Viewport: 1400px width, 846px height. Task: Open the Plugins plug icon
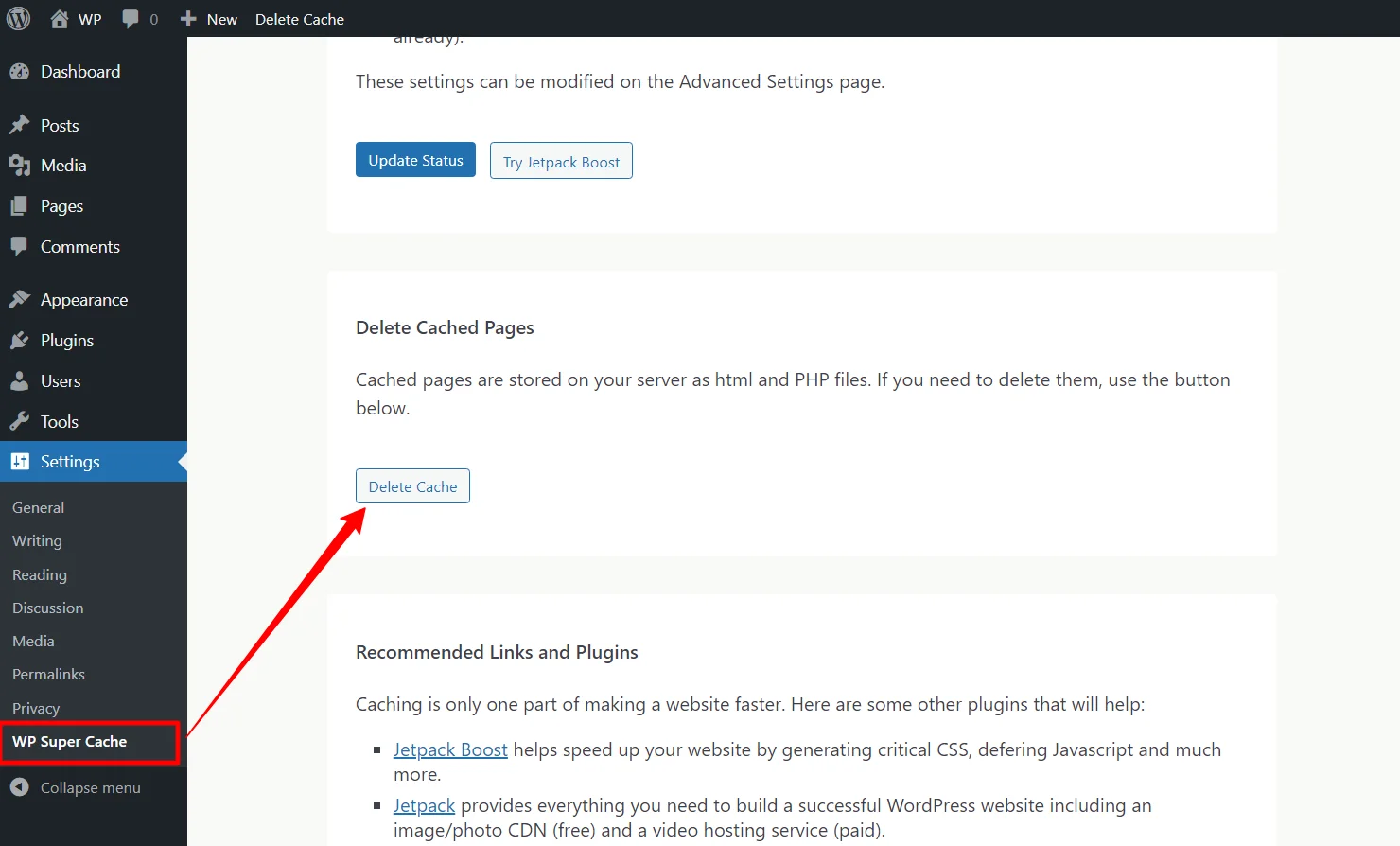click(19, 341)
